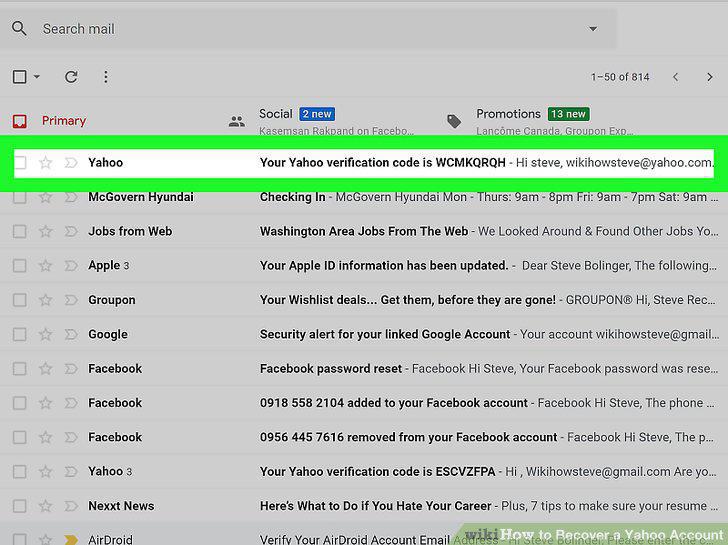Viewport: 728px width, 545px height.
Task: Click the Primary inbox icon
Action: [x=20, y=122]
